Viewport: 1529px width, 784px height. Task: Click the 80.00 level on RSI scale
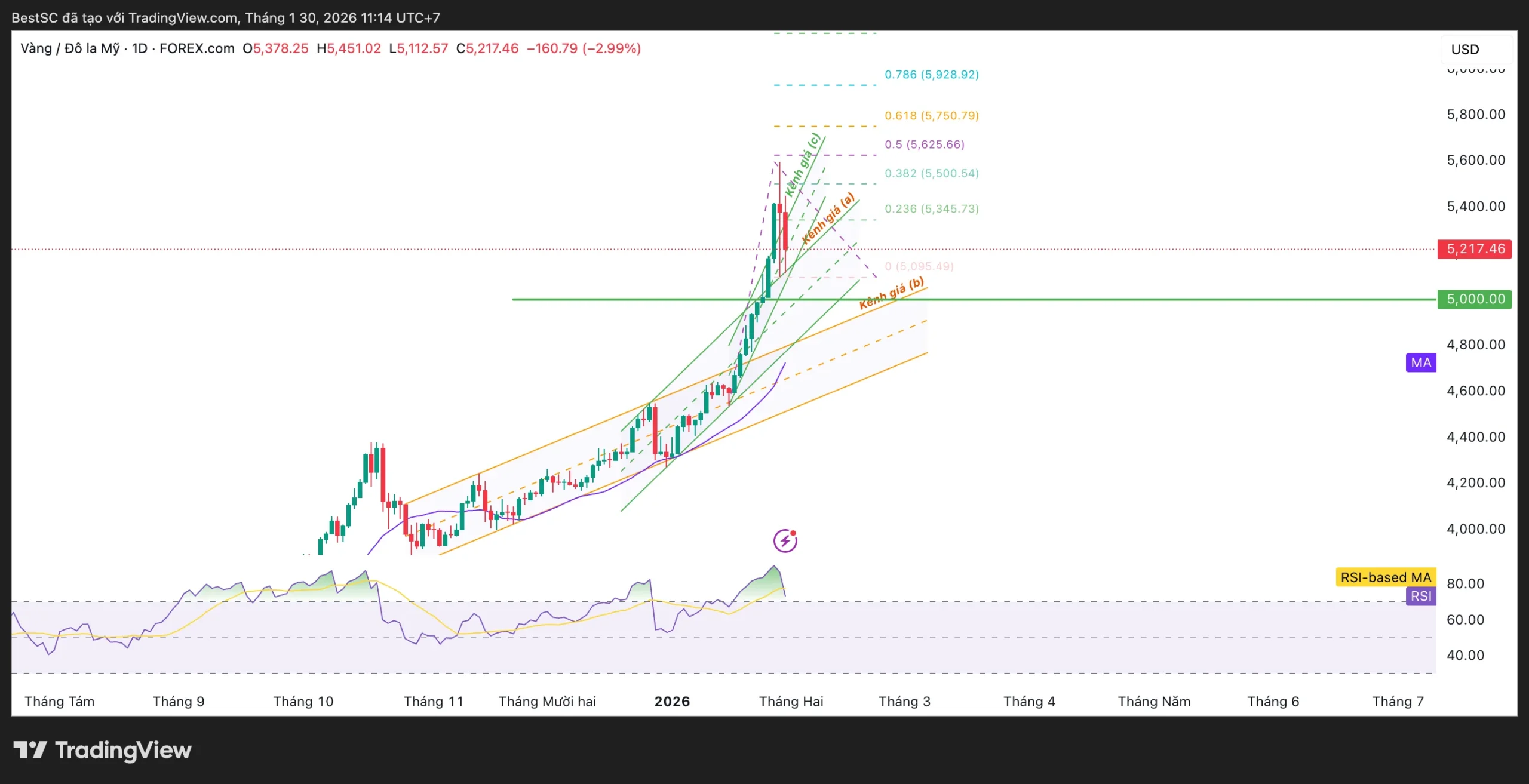[x=1465, y=583]
